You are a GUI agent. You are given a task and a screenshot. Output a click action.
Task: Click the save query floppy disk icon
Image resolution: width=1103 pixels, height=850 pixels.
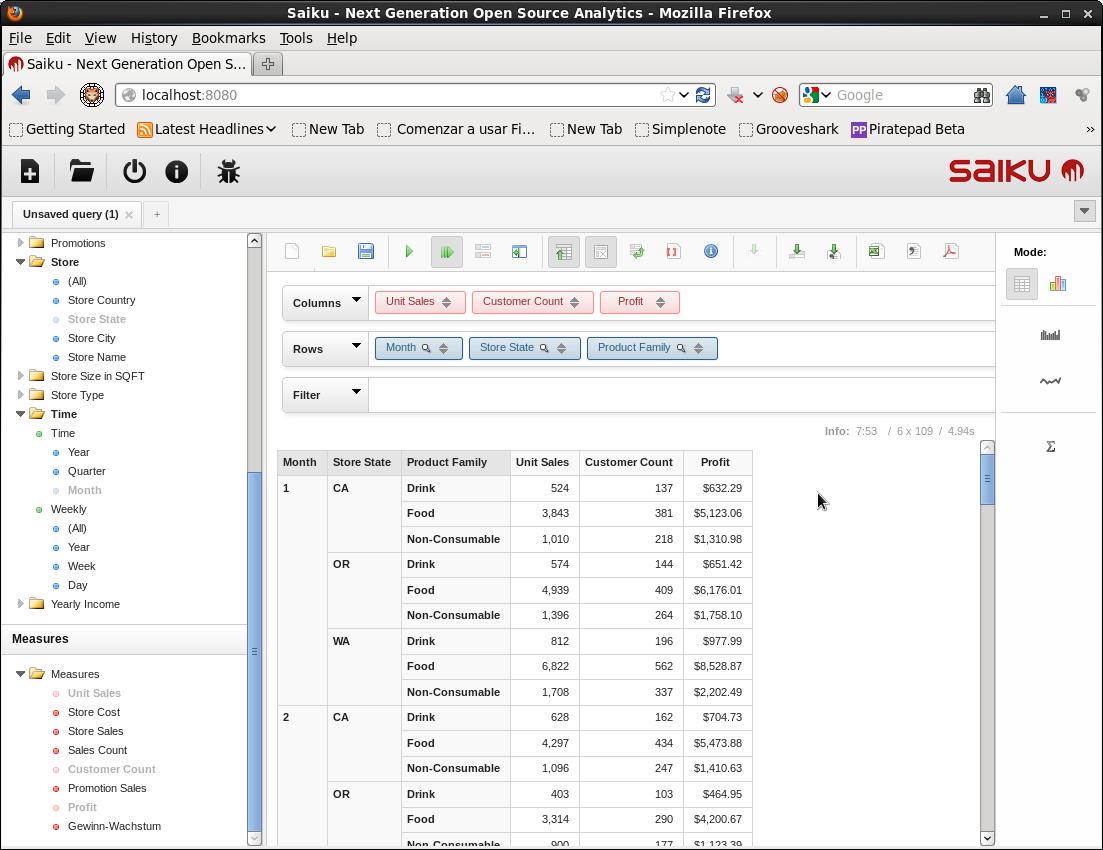[366, 252]
